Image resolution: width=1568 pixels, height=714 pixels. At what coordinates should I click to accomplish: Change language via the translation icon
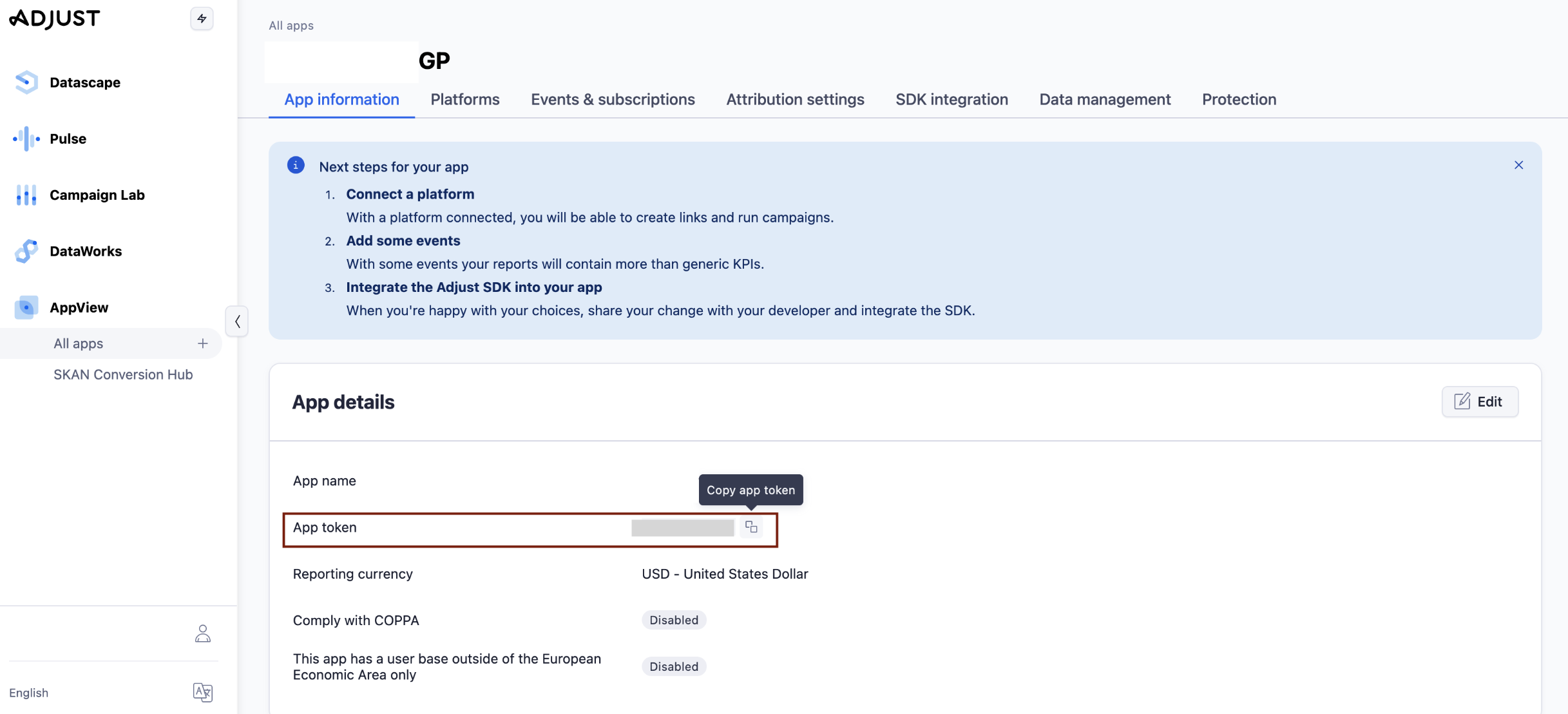tap(202, 692)
